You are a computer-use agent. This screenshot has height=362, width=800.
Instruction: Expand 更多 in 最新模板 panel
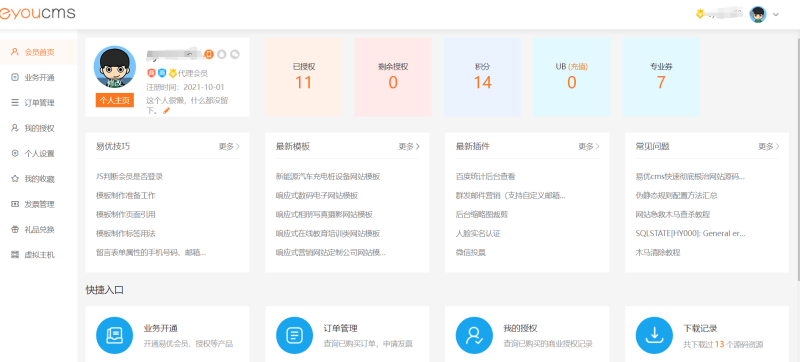coord(409,146)
